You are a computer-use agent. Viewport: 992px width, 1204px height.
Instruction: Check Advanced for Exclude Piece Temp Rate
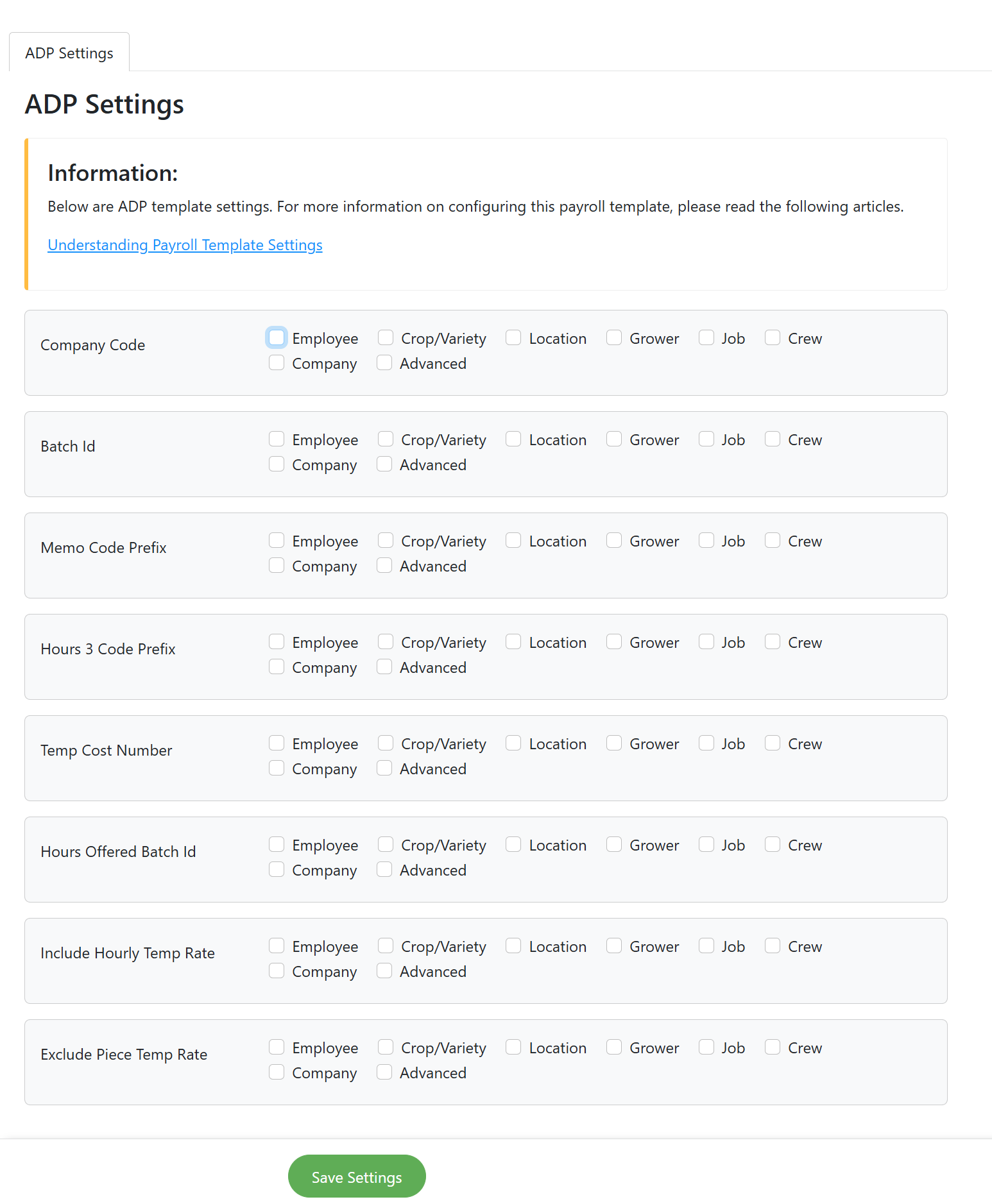point(384,1072)
